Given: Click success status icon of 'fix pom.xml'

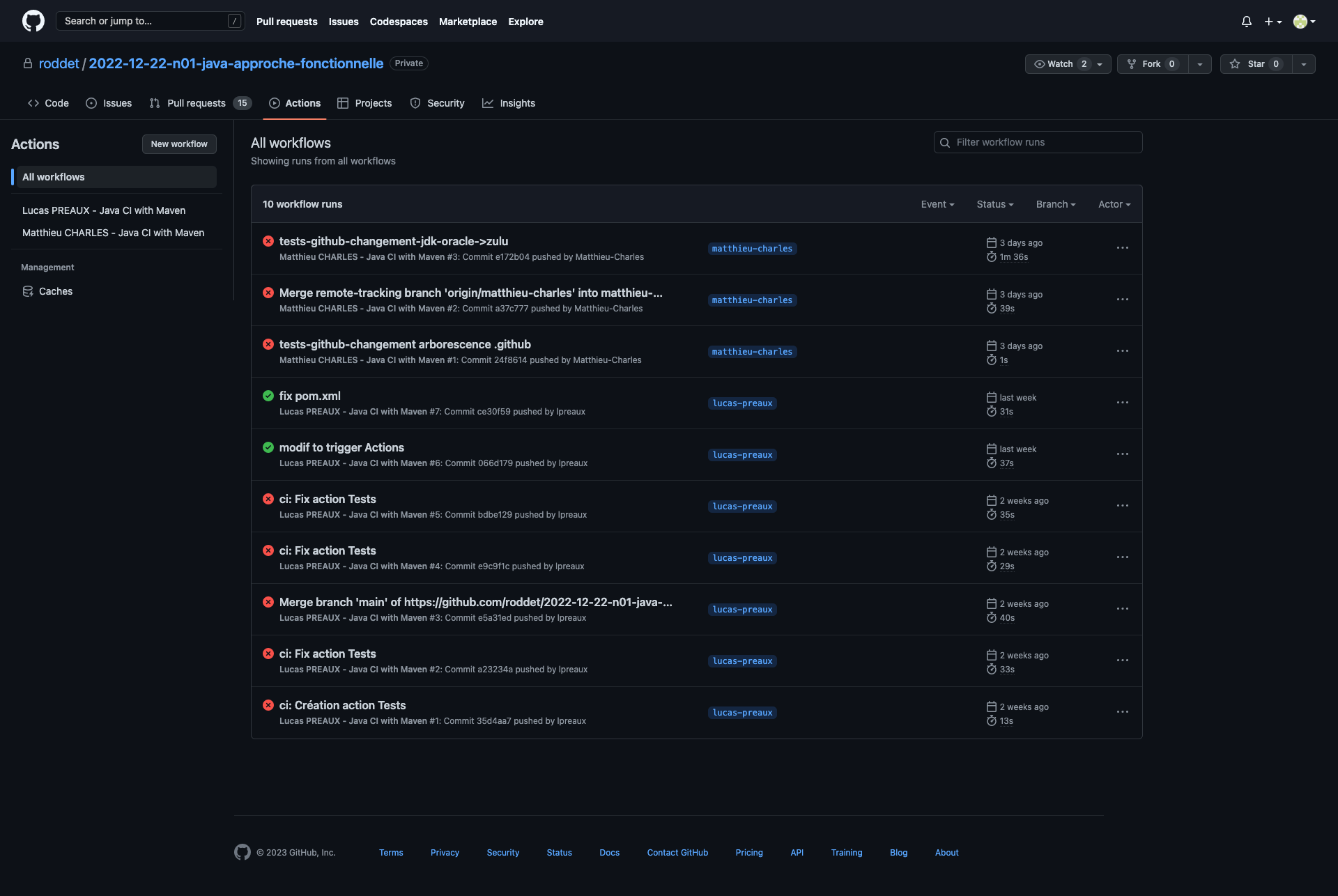Looking at the screenshot, I should [268, 396].
